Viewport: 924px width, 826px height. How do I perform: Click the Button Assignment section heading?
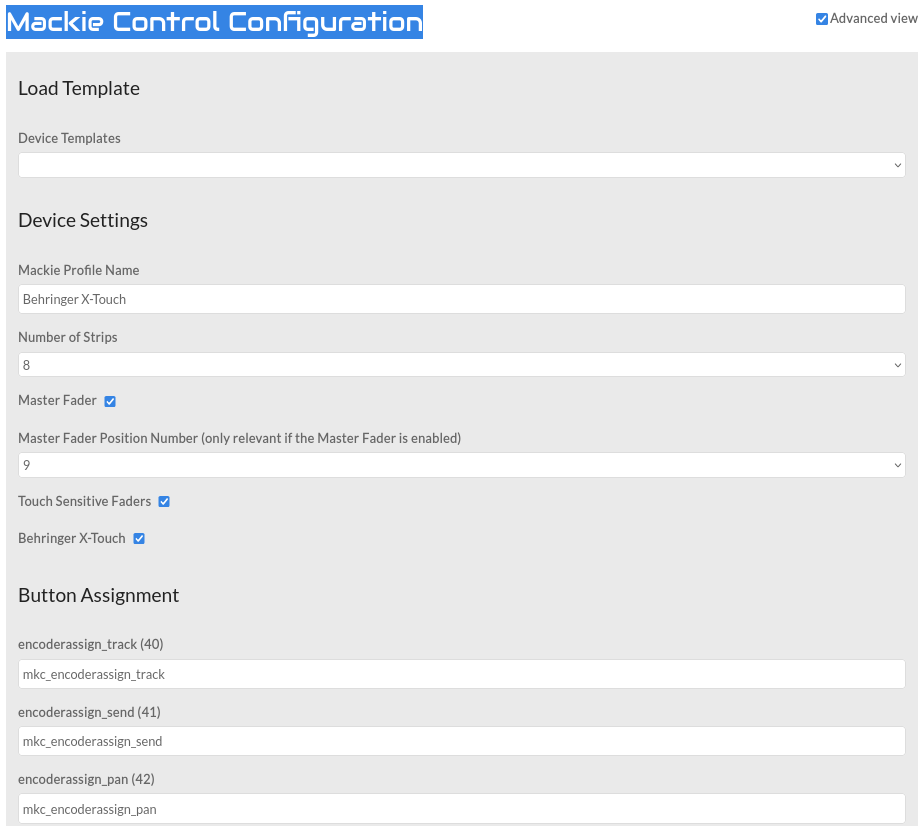tap(98, 596)
